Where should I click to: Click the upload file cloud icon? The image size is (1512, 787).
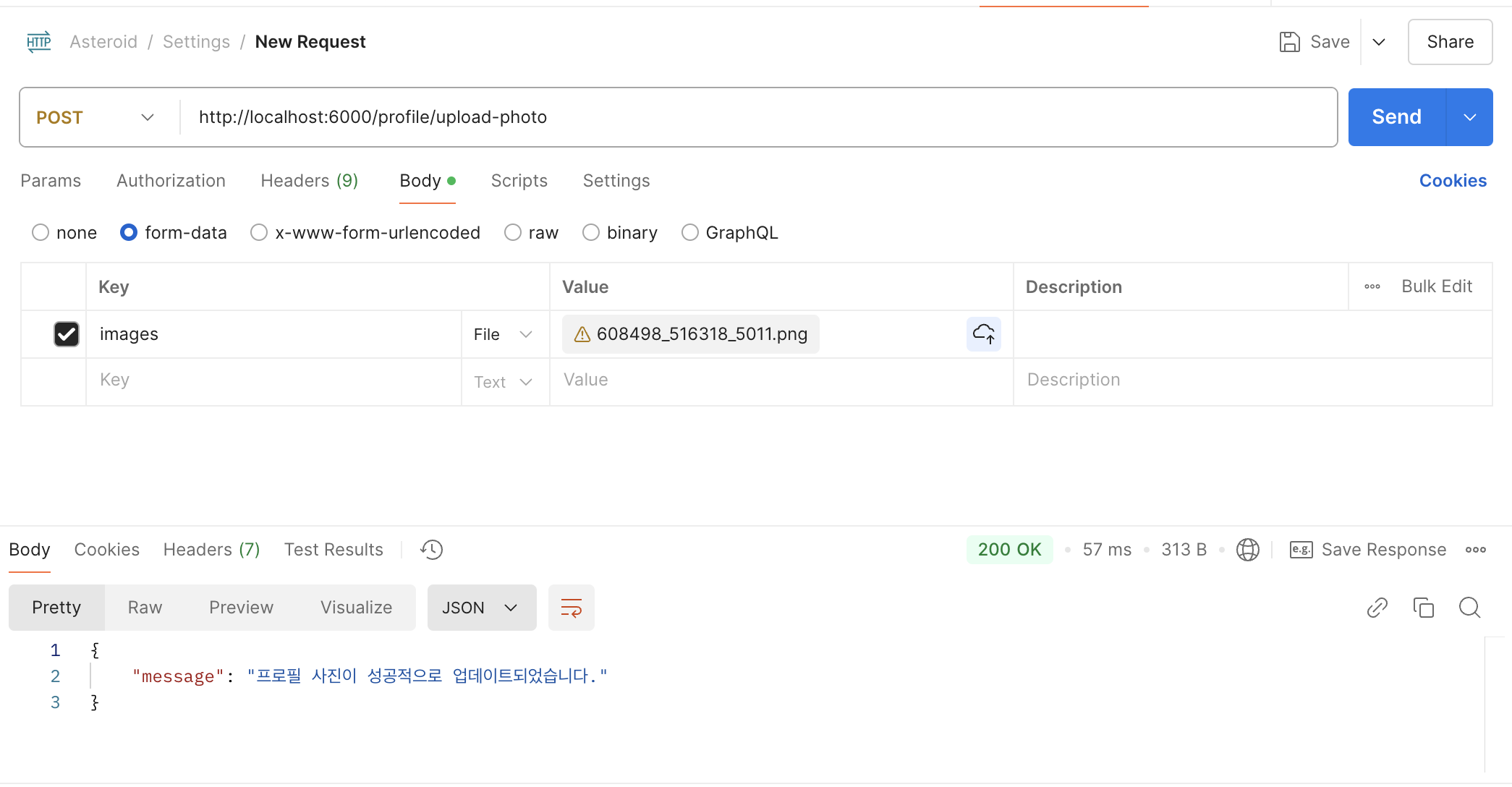983,334
